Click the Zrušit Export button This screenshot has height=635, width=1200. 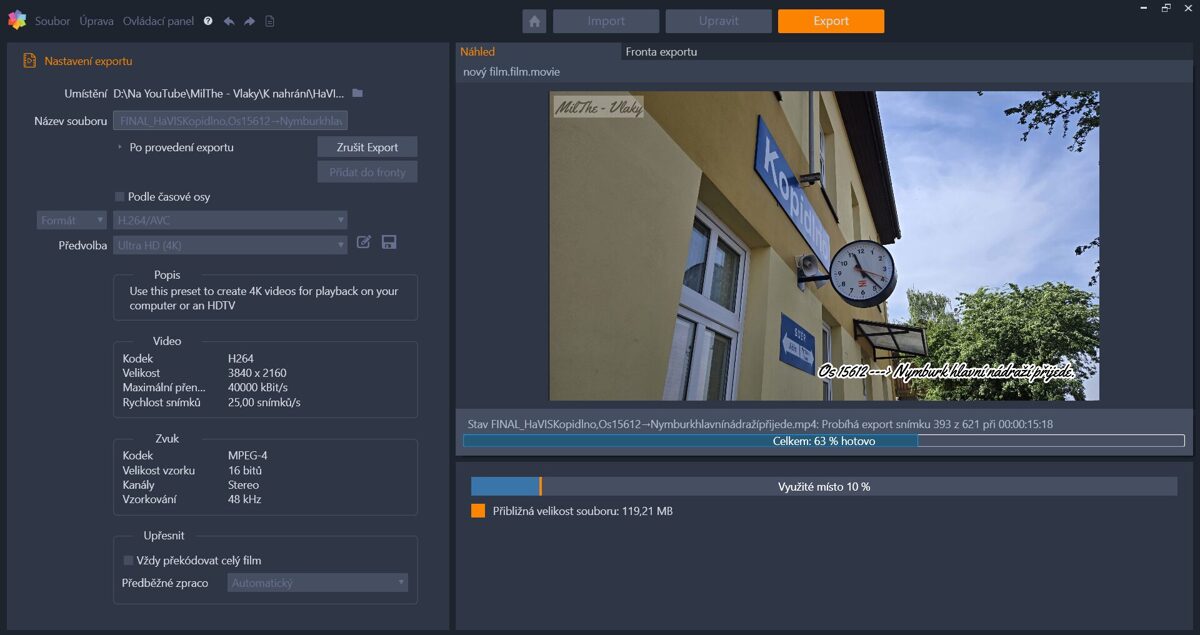(x=368, y=147)
